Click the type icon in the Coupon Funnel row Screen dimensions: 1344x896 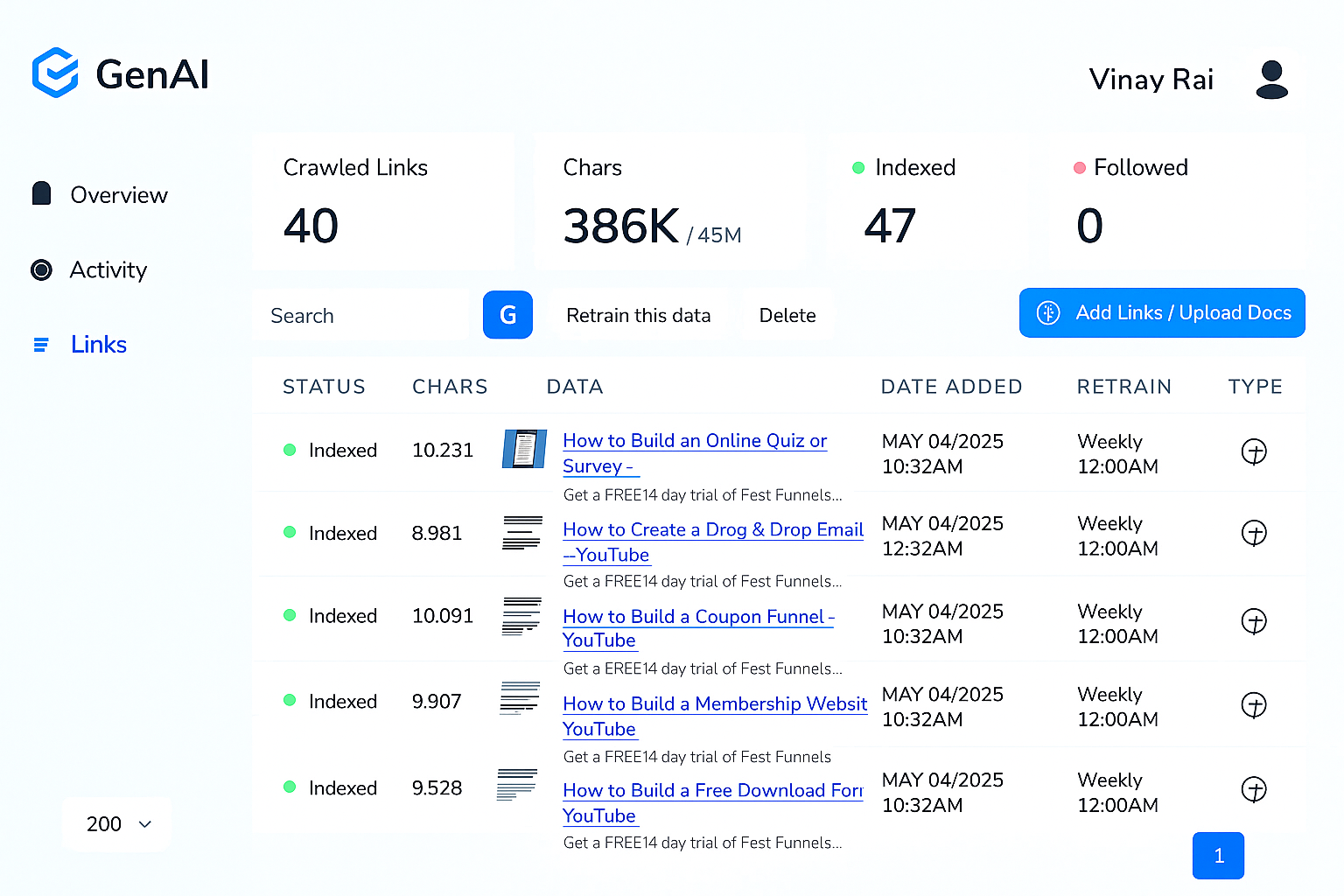pyautogui.click(x=1254, y=621)
